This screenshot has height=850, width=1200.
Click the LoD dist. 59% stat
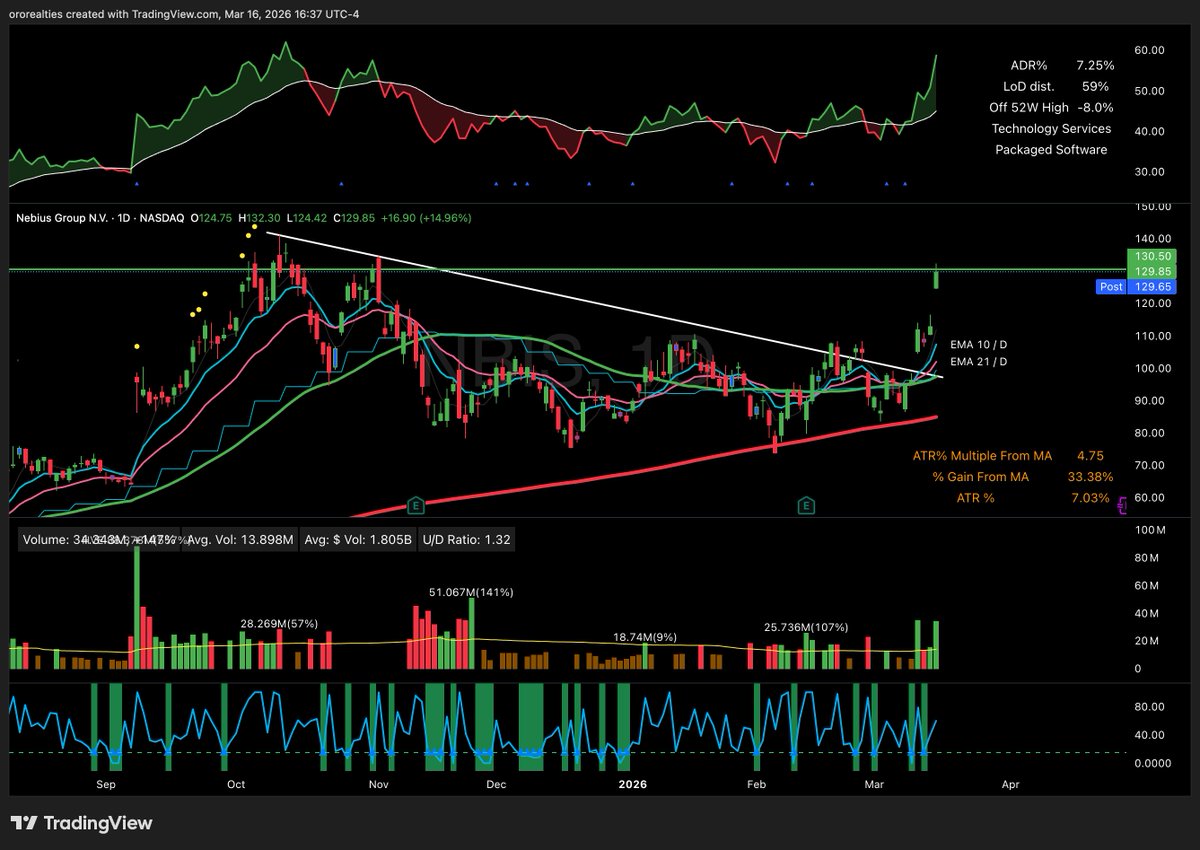click(1058, 86)
